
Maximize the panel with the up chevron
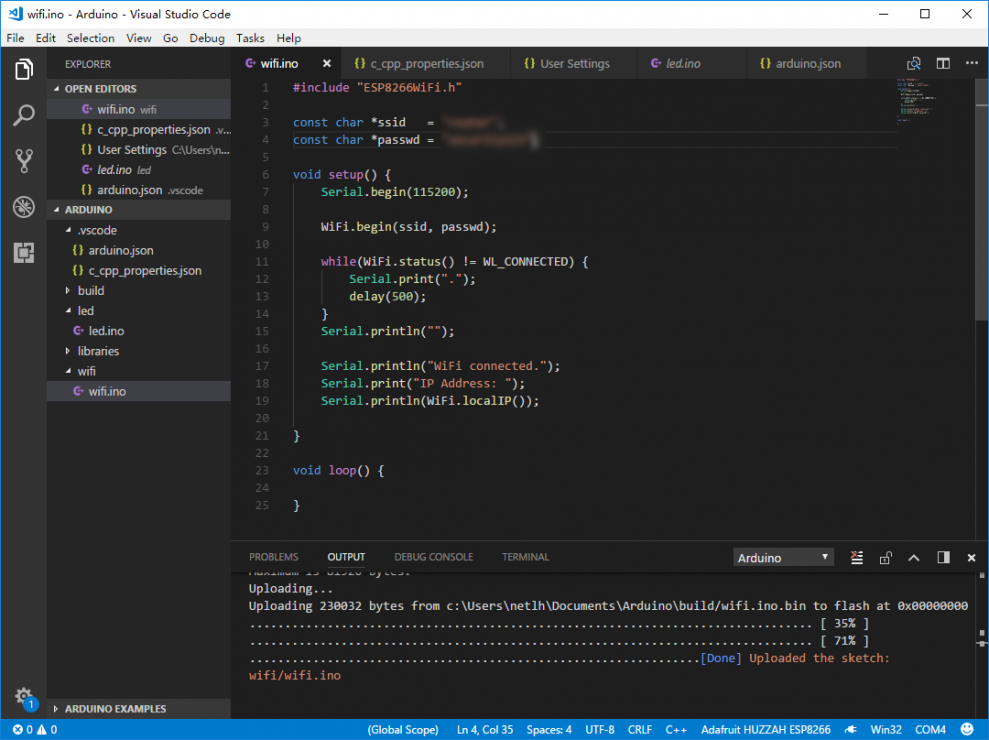[914, 557]
